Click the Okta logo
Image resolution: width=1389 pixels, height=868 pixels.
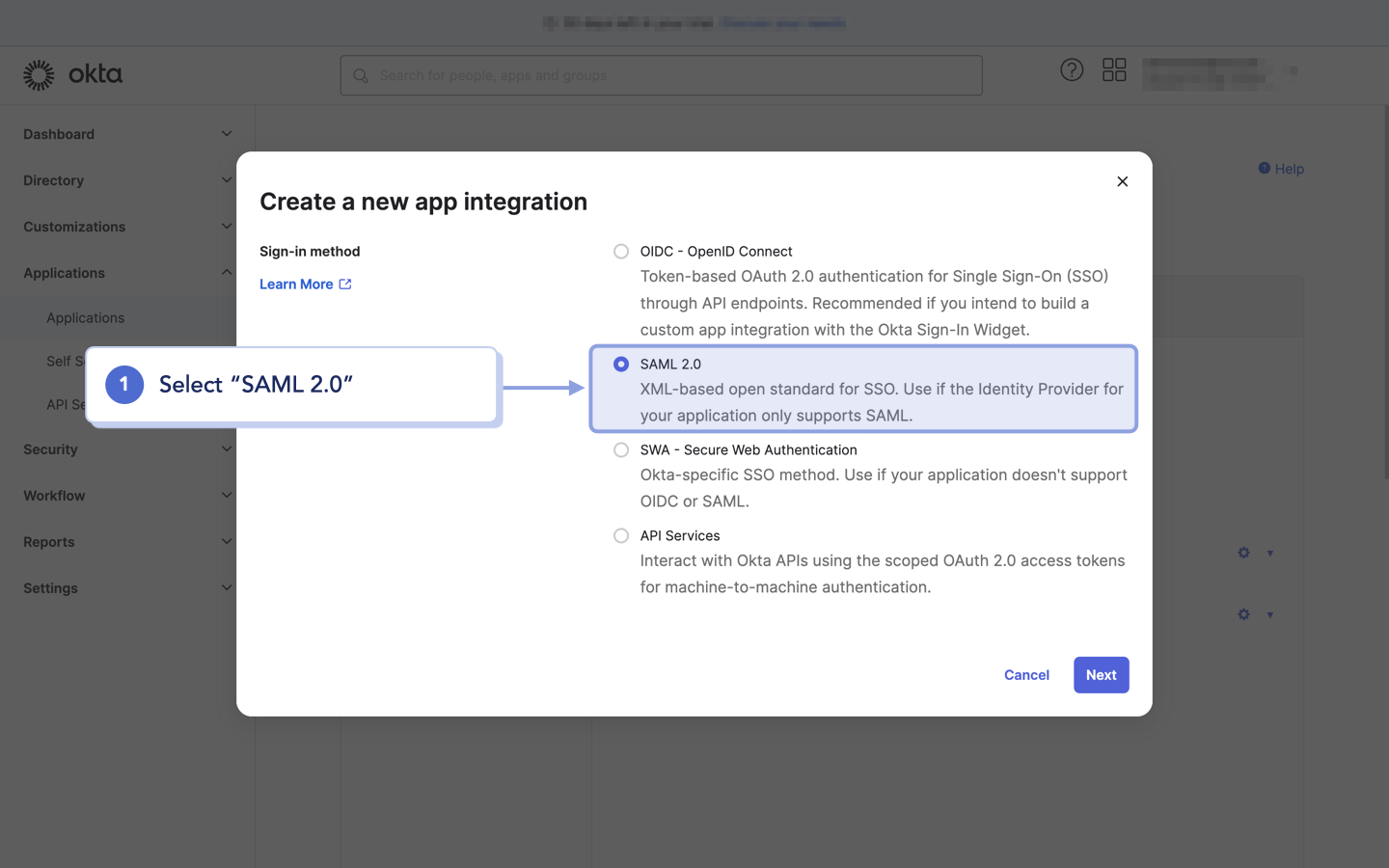click(x=72, y=73)
